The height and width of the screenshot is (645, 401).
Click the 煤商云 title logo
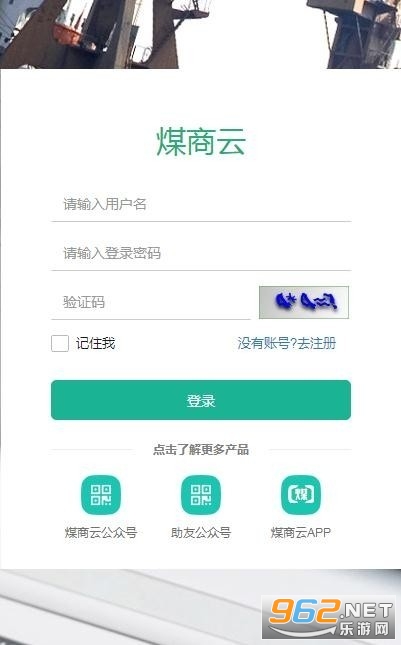201,141
